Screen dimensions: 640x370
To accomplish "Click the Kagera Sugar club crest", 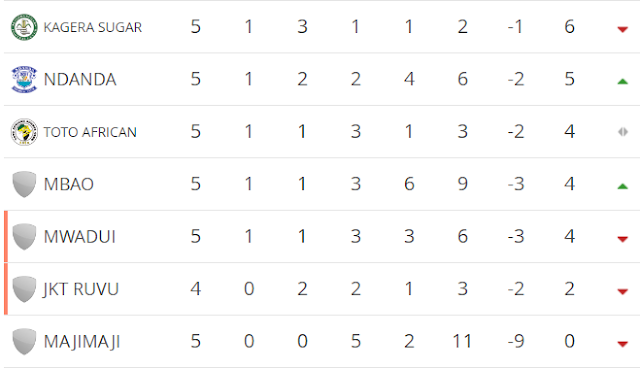I will point(24,27).
